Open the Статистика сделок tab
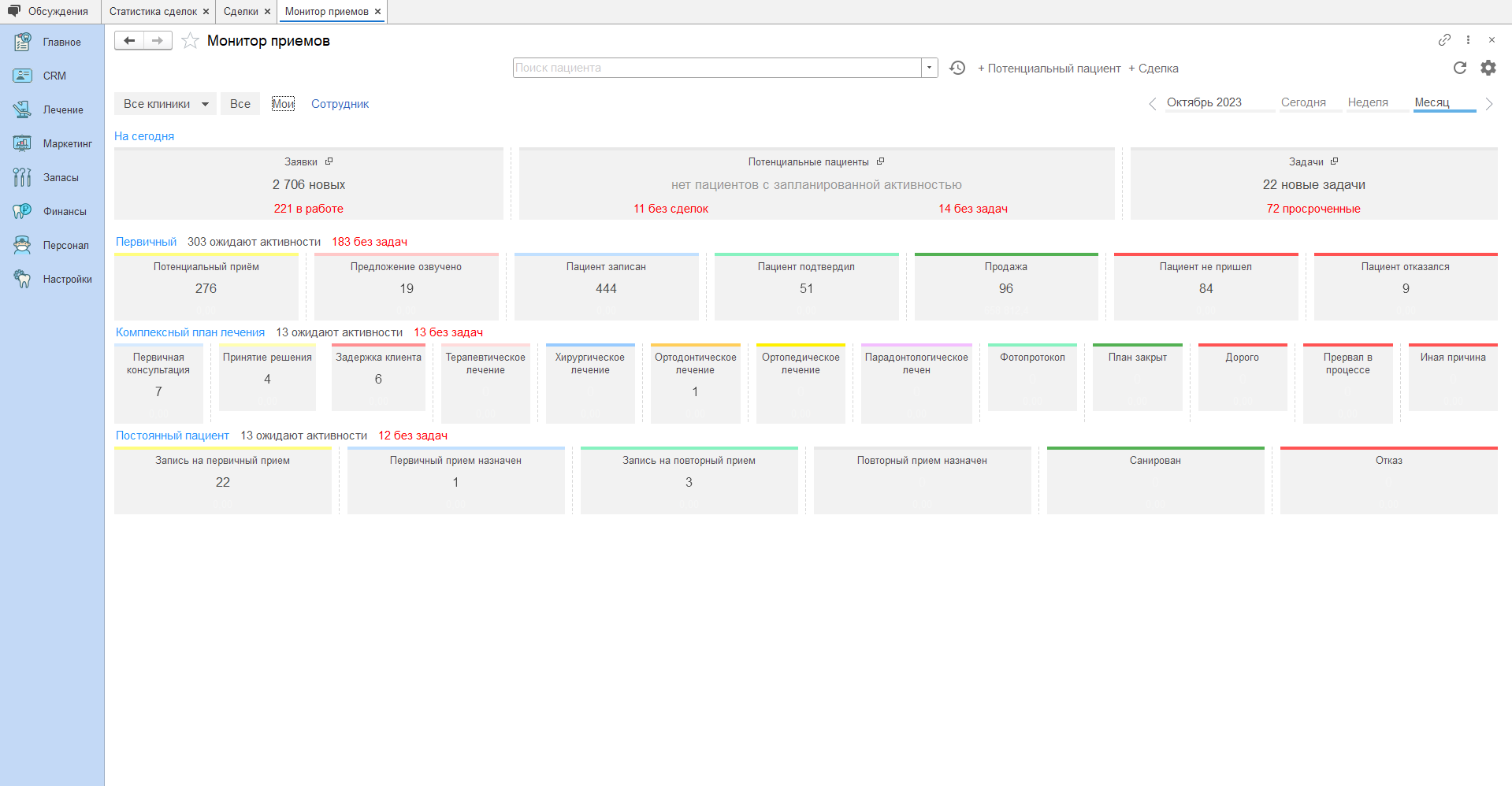Viewport: 1512px width, 786px height. pos(153,12)
